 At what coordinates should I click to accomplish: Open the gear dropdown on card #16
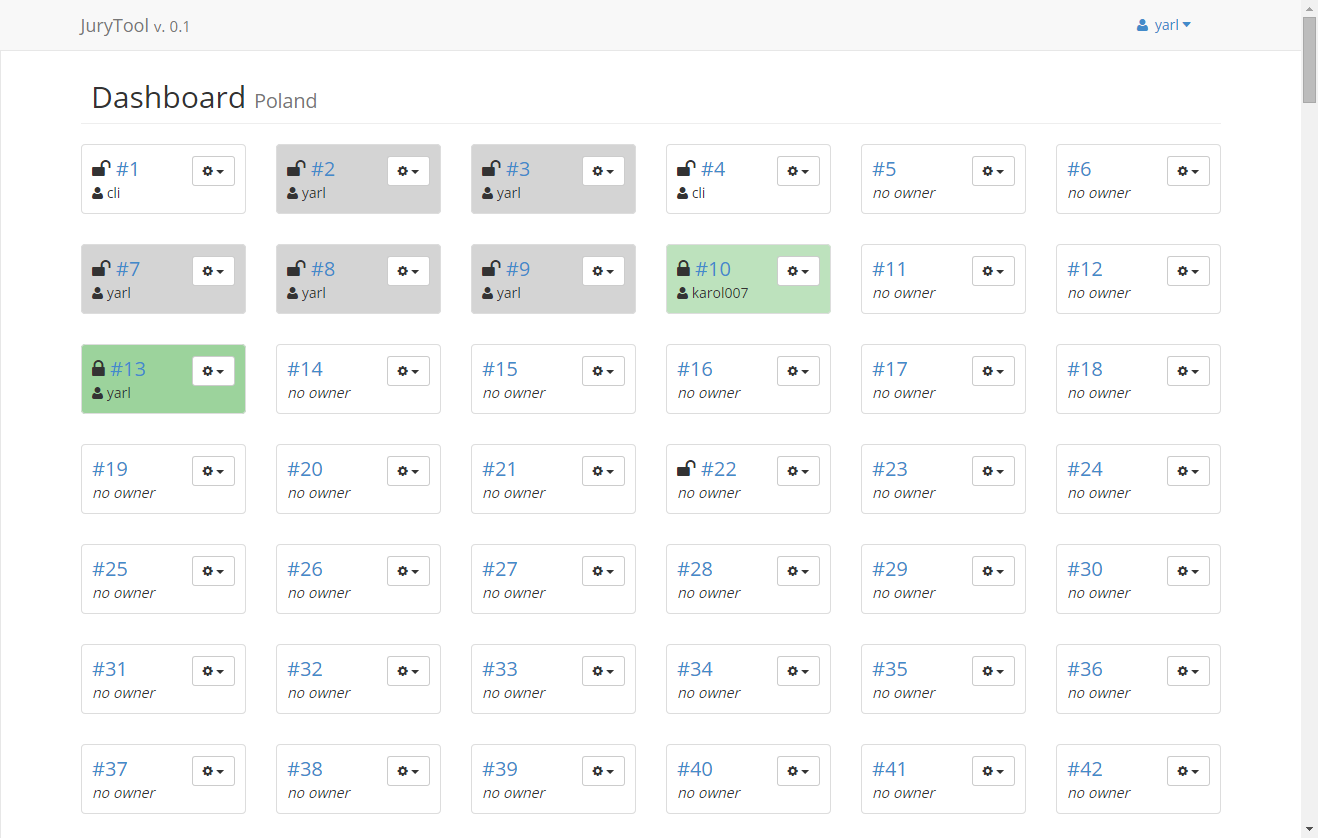(798, 371)
